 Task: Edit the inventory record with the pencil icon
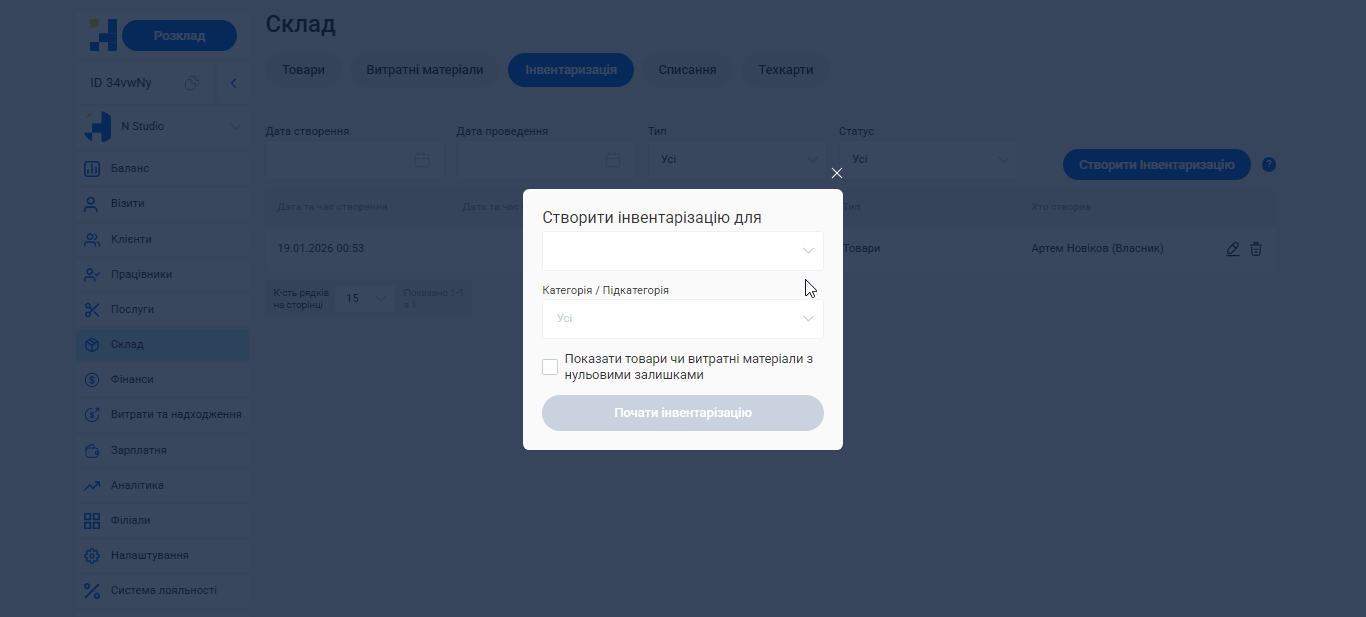click(x=1233, y=249)
